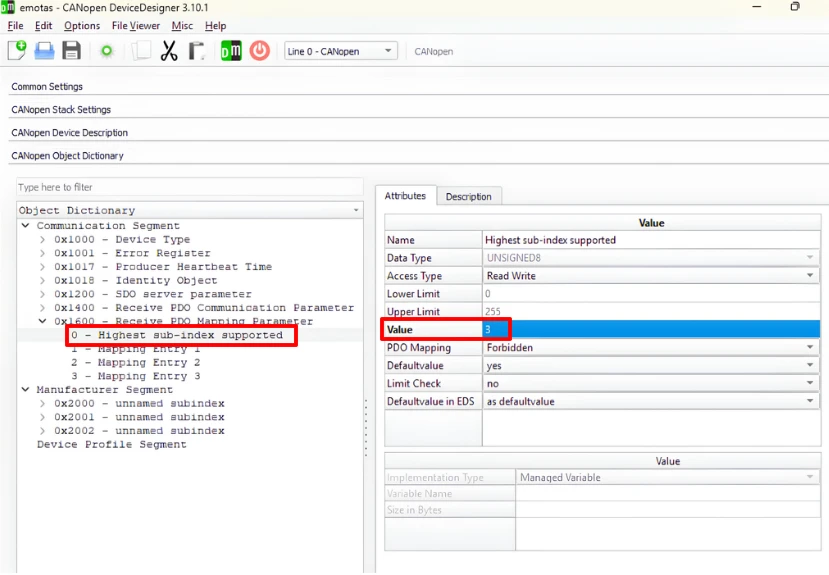Image resolution: width=829 pixels, height=575 pixels.
Task: Open the Line 0 - CANopen dropdown
Action: pos(341,51)
